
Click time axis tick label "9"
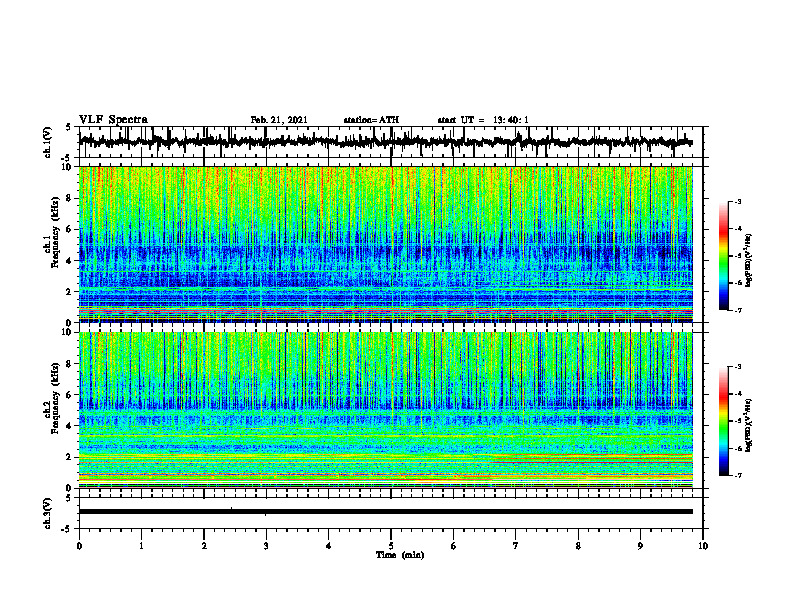[x=640, y=546]
